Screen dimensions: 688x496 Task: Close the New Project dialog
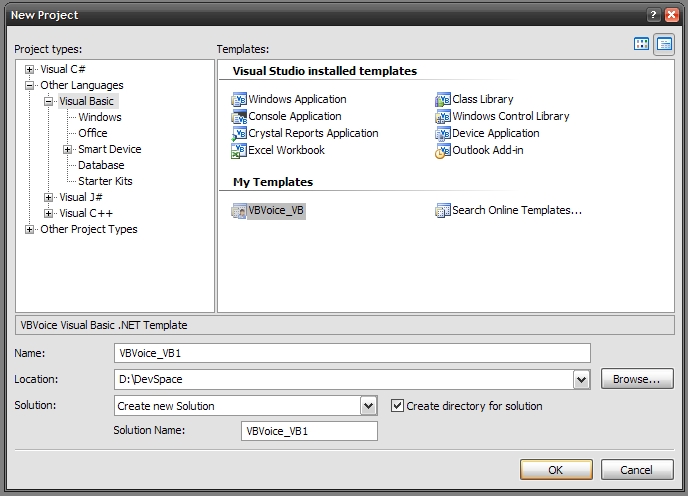coord(672,15)
